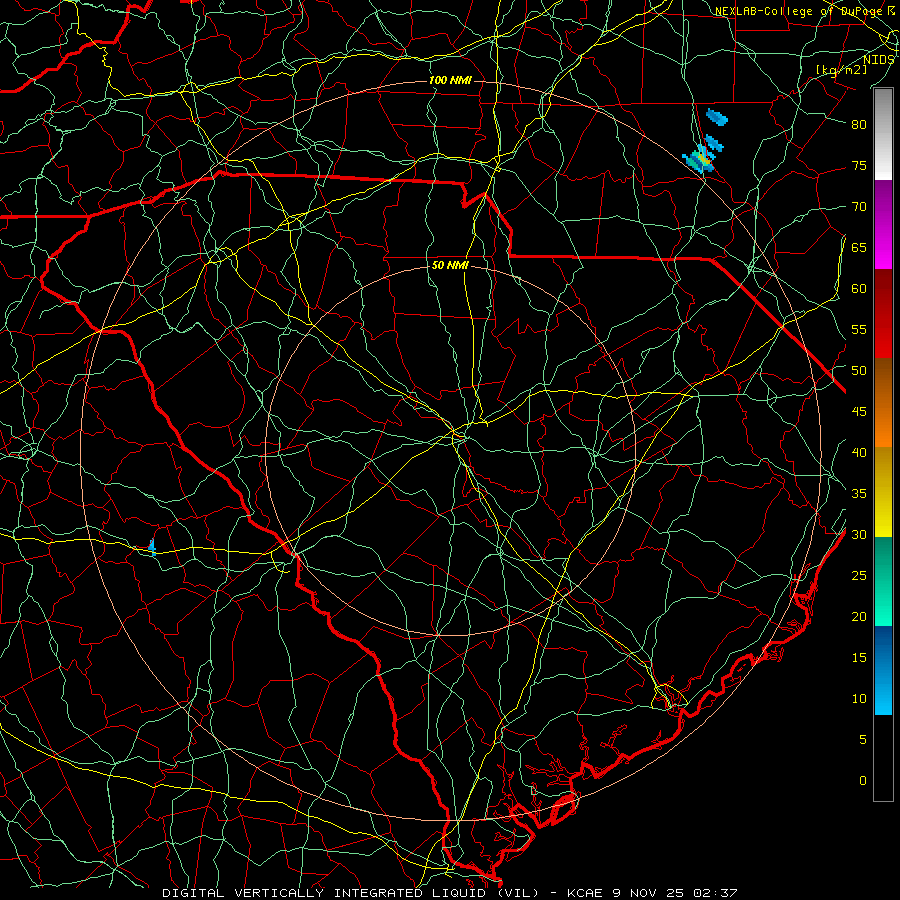Click the 60 value on the color scale
This screenshot has width=900, height=900.
859,289
